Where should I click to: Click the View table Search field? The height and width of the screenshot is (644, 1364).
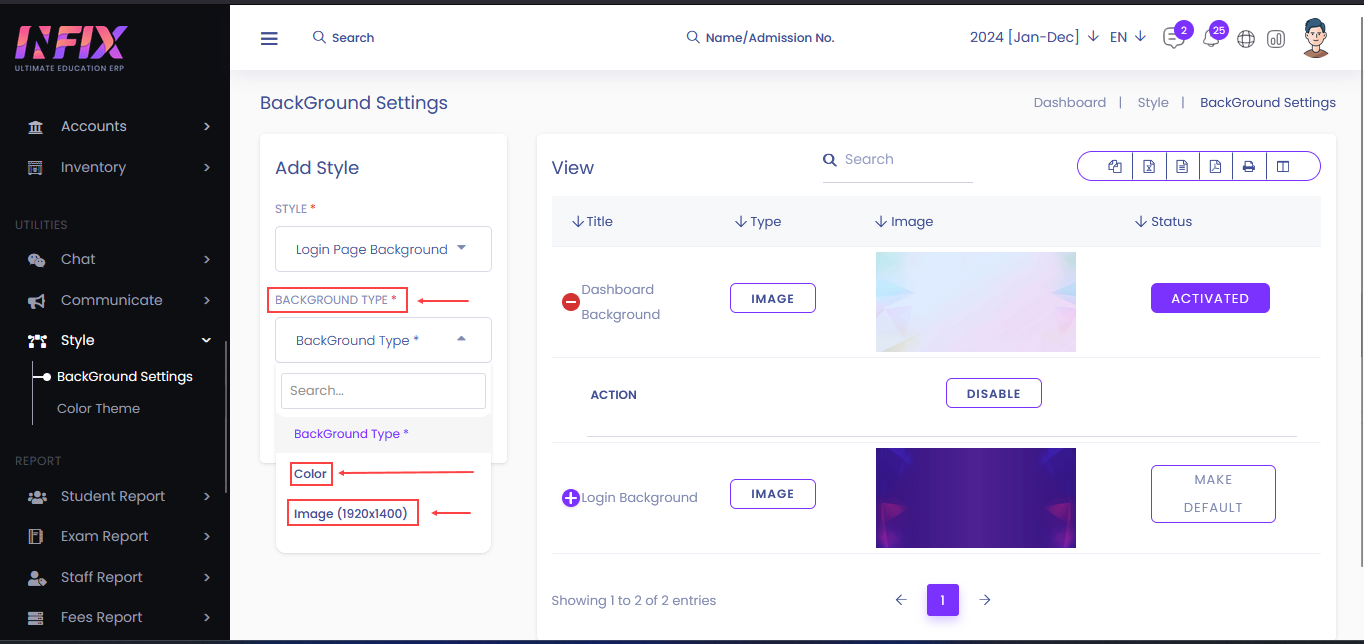click(x=897, y=161)
